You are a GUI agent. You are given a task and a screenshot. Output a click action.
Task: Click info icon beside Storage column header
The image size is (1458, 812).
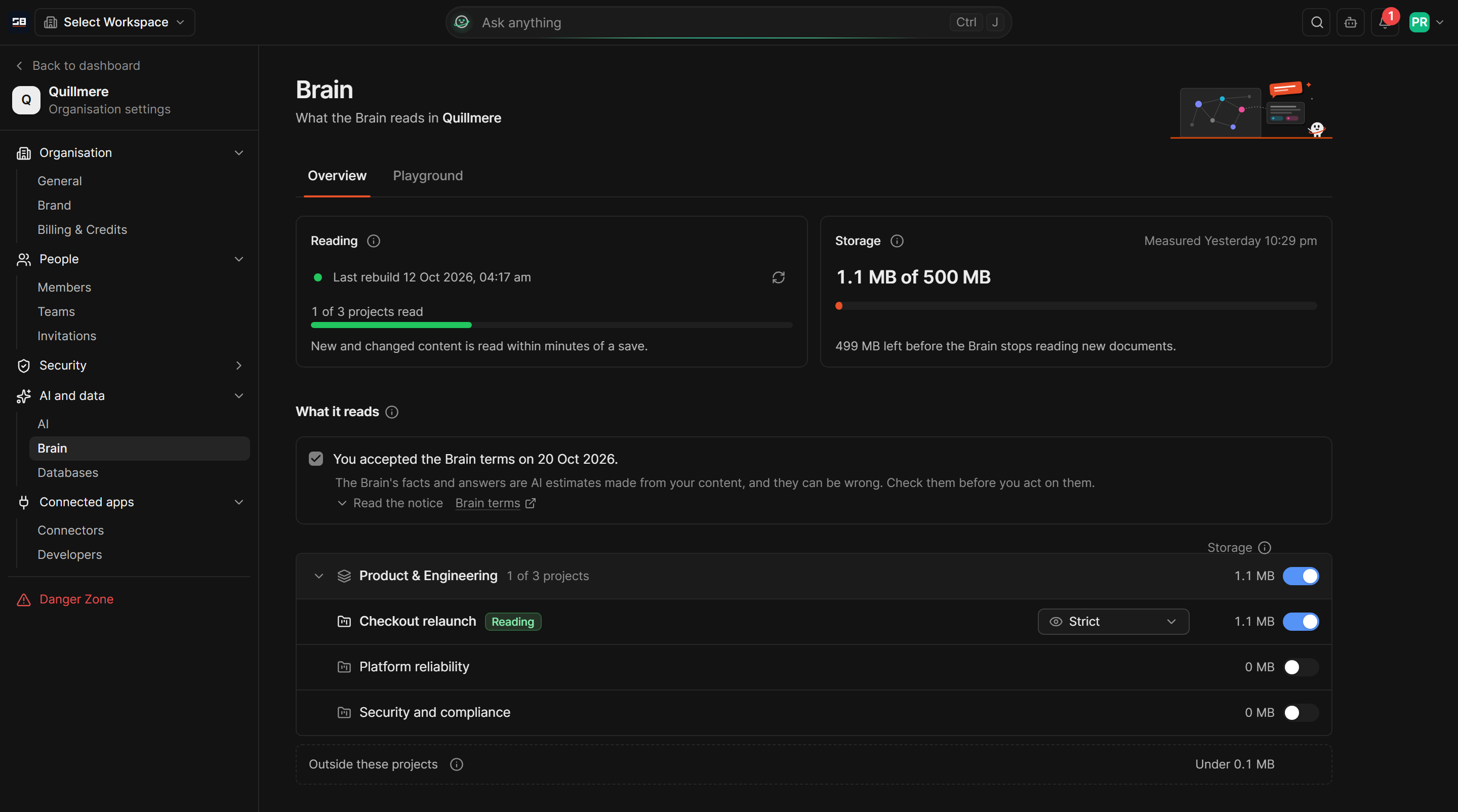(x=1265, y=548)
